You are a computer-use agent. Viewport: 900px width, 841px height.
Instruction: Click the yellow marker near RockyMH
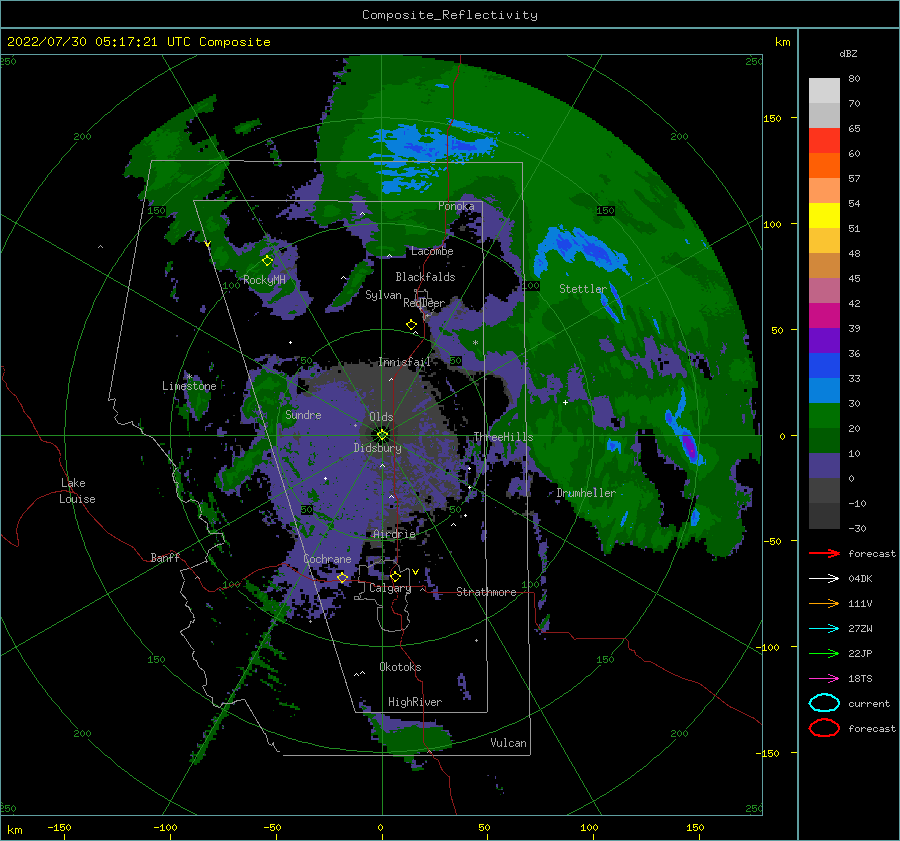[267, 261]
